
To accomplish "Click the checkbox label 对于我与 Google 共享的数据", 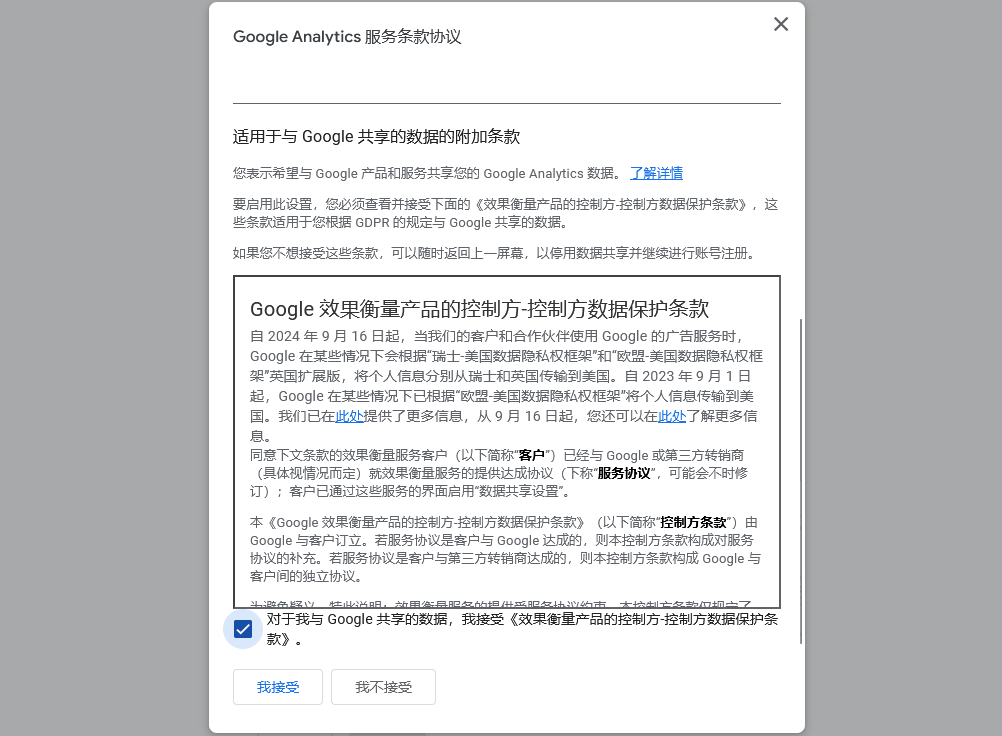I will pos(522,629).
